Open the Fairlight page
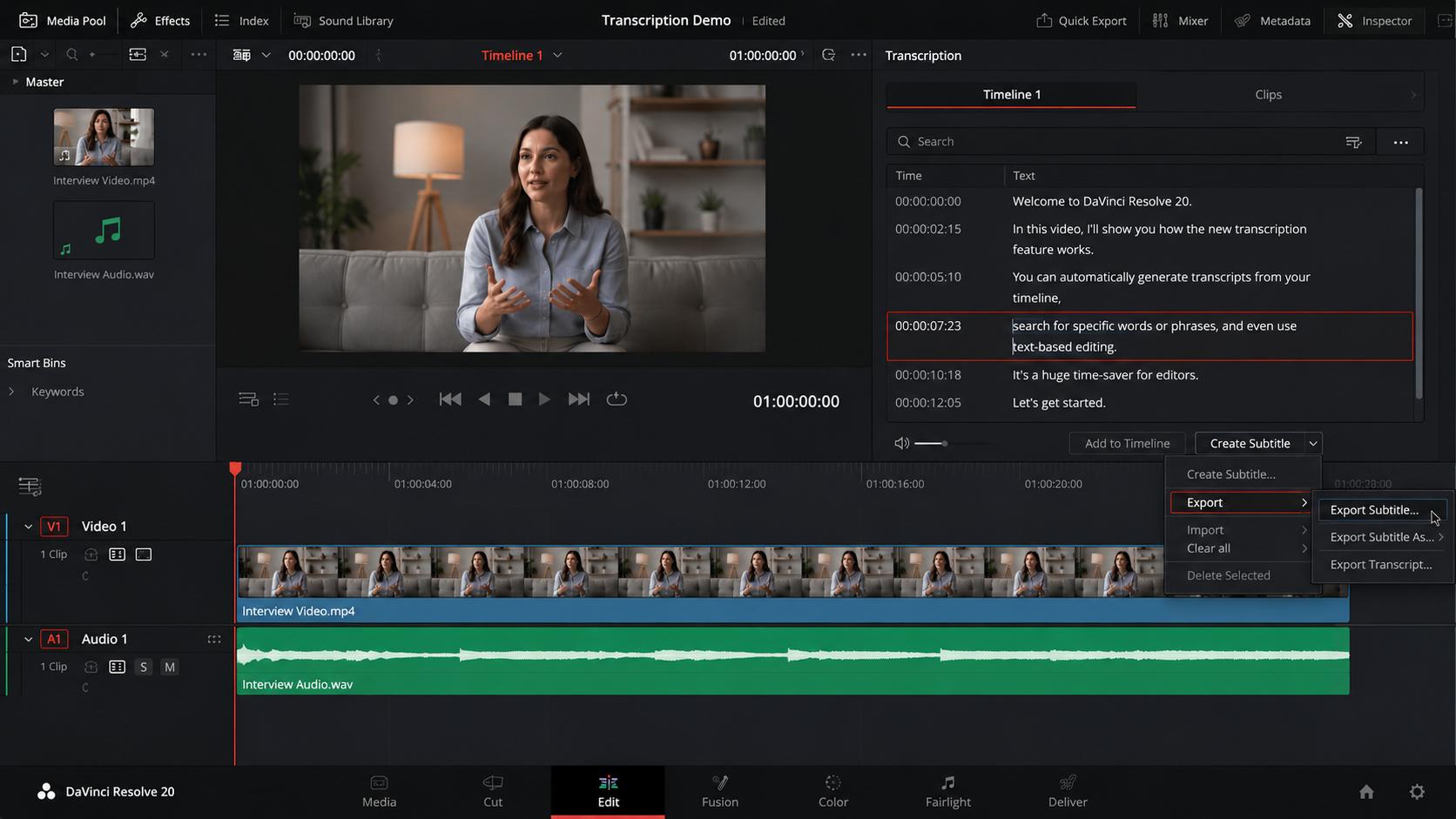Viewport: 1456px width, 819px height. (948, 791)
